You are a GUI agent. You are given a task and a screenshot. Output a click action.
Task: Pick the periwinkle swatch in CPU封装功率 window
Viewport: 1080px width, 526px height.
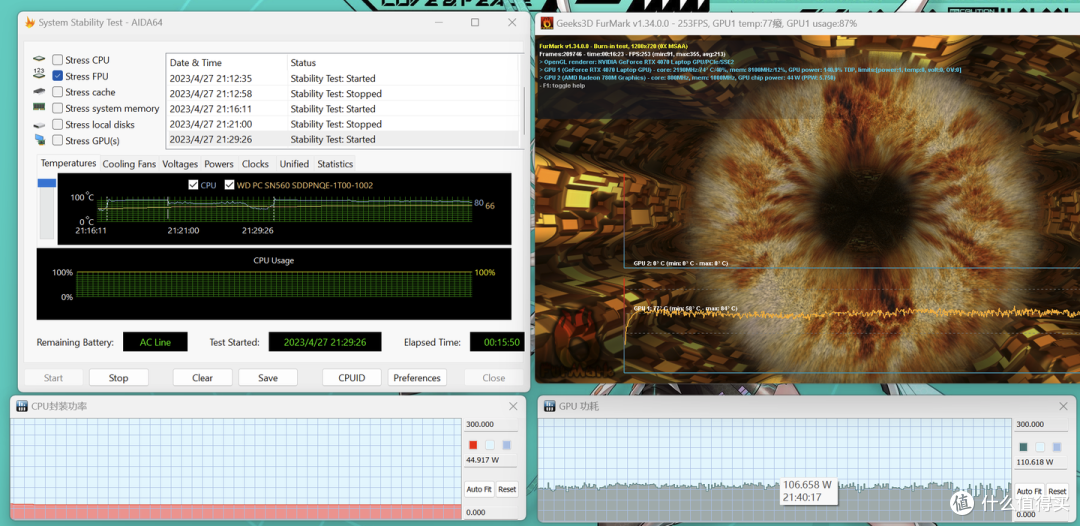(507, 445)
